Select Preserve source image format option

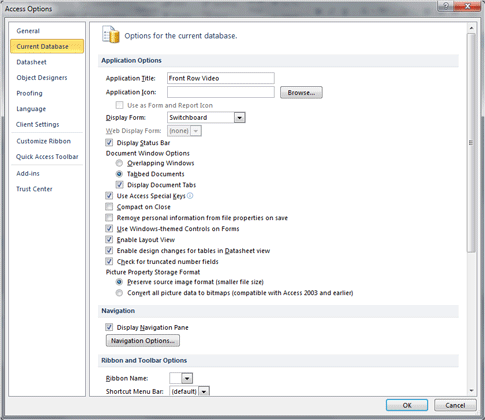click(x=119, y=282)
